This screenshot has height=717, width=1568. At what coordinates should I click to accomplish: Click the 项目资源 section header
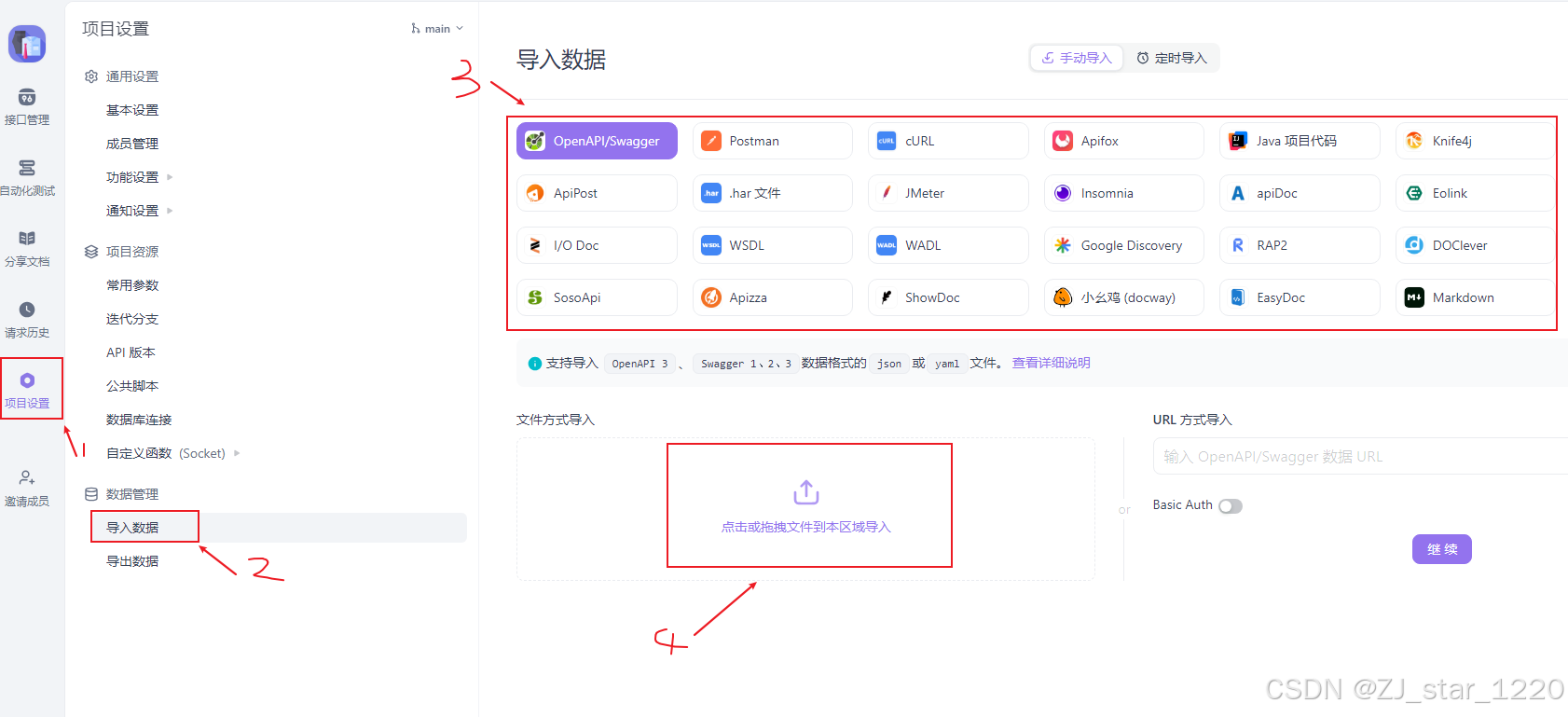pyautogui.click(x=121, y=252)
